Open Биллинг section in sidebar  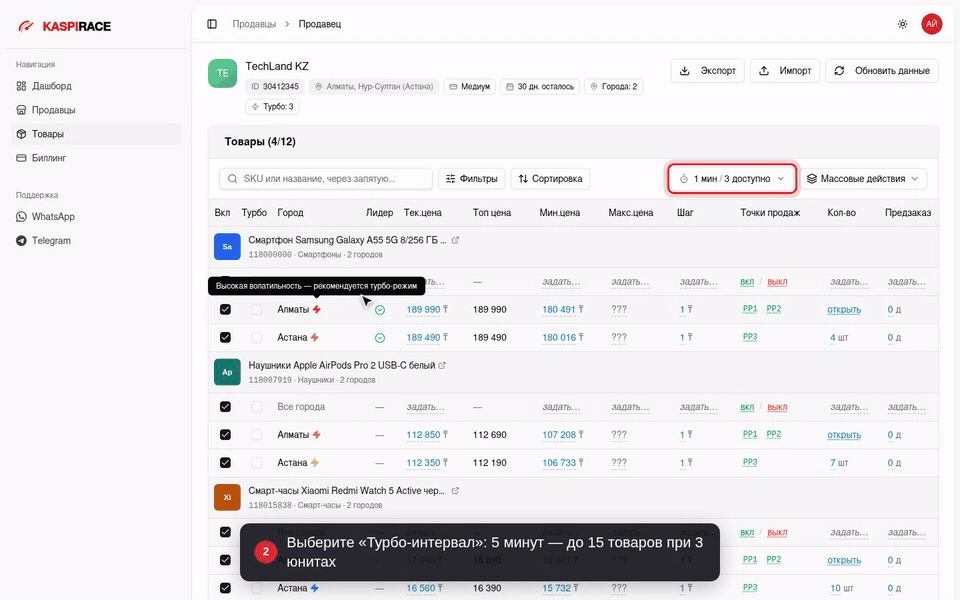pos(49,158)
